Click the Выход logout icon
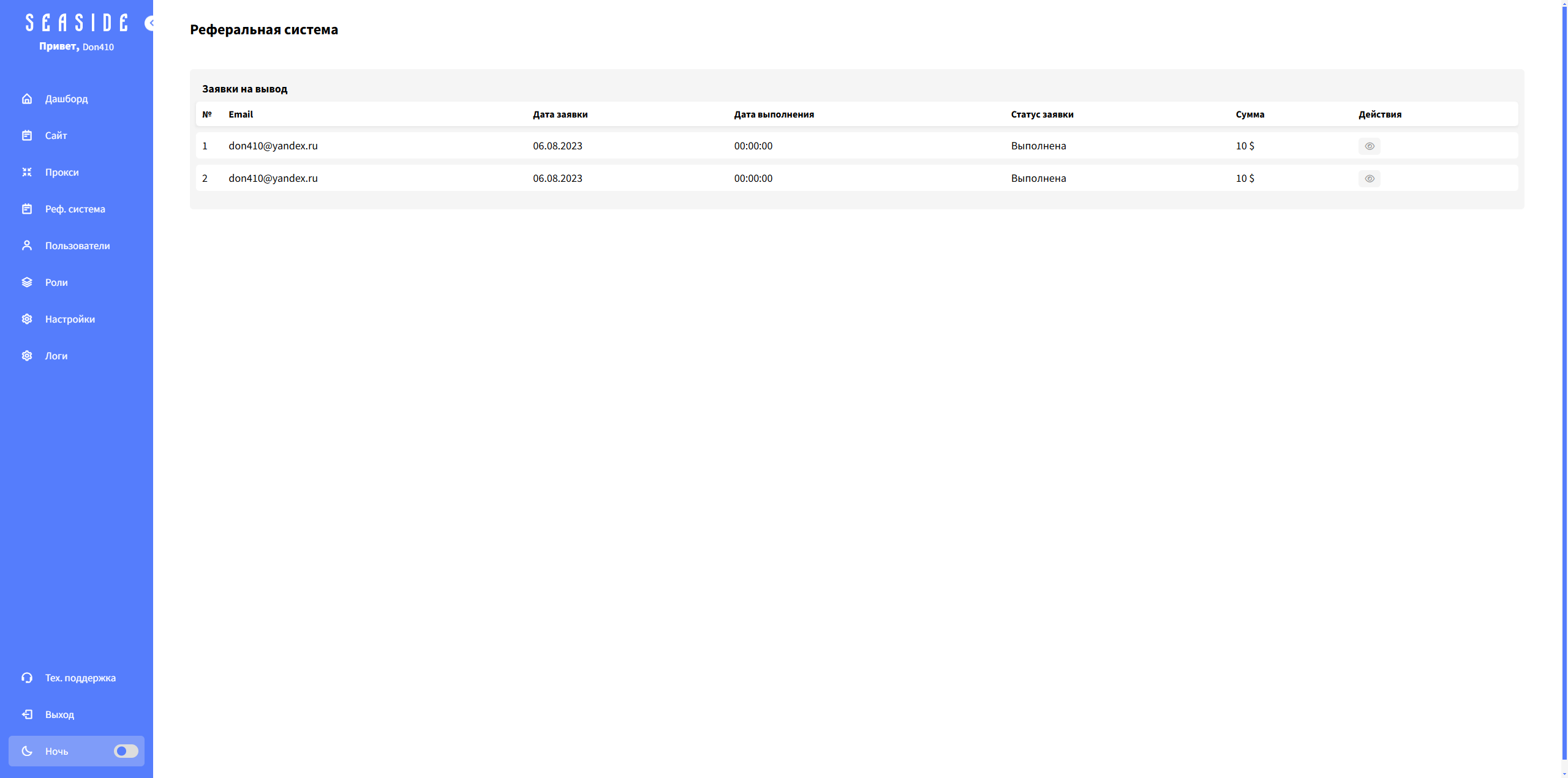The width and height of the screenshot is (1568, 778). (27, 714)
